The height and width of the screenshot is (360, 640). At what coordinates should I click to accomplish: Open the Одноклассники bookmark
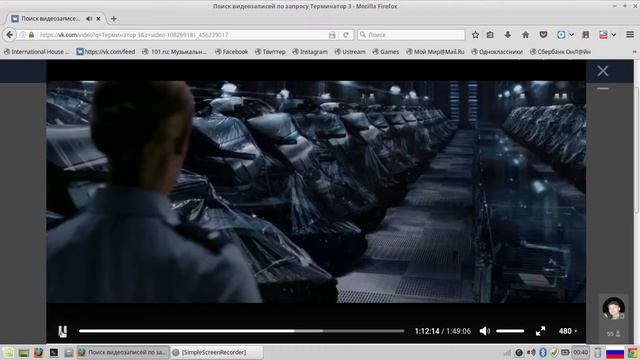[497, 52]
